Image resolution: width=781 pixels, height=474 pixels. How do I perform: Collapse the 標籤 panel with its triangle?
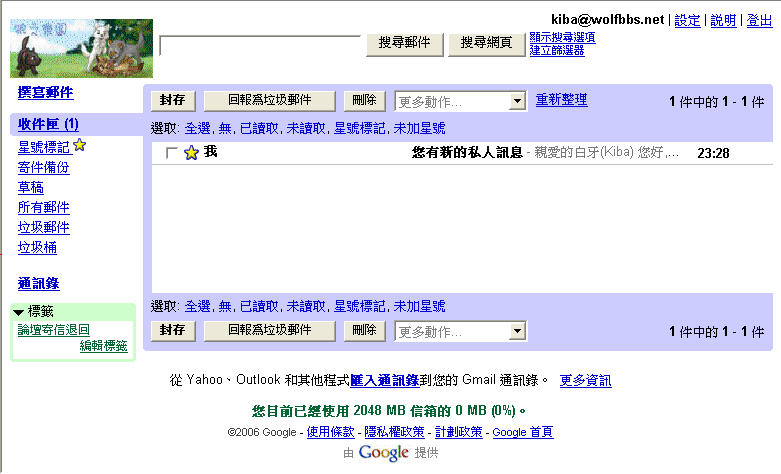18,313
